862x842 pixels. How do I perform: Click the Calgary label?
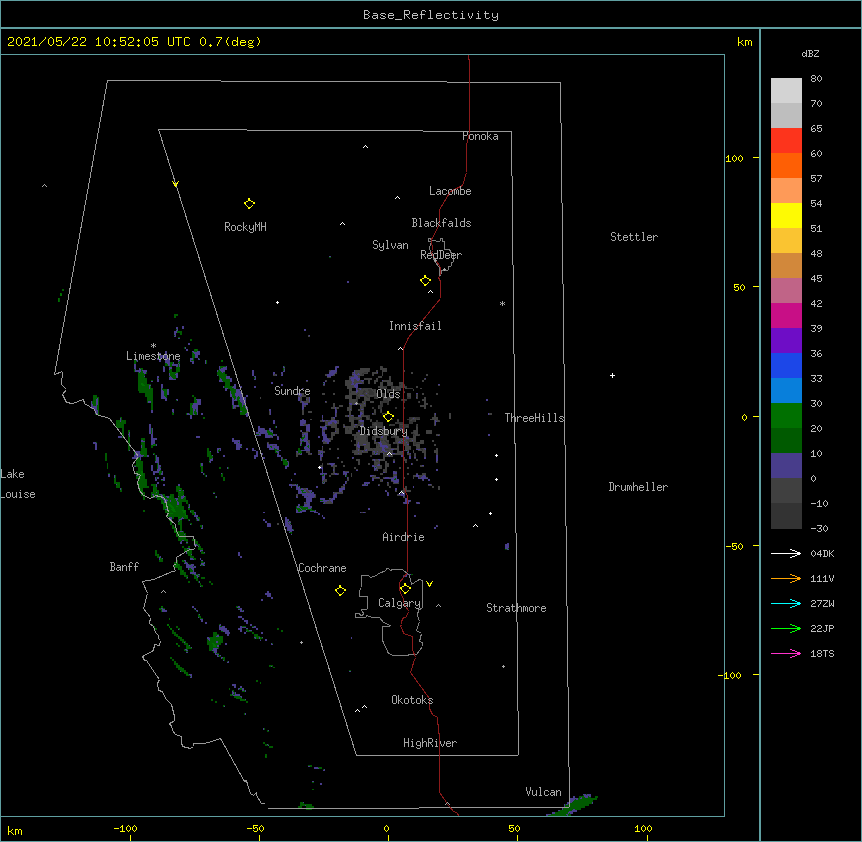(x=400, y=603)
